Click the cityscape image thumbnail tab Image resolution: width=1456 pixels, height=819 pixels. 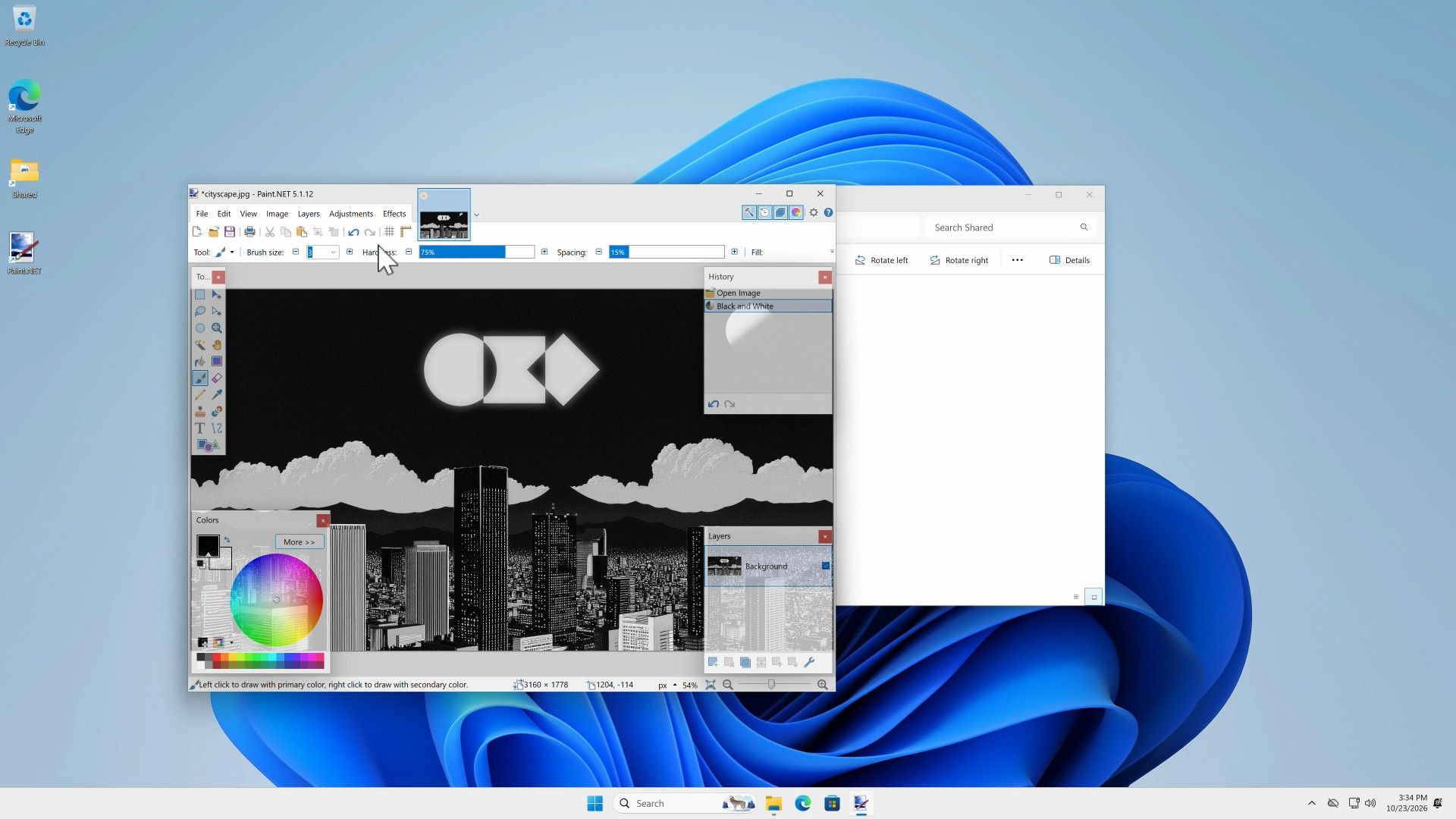pyautogui.click(x=444, y=215)
